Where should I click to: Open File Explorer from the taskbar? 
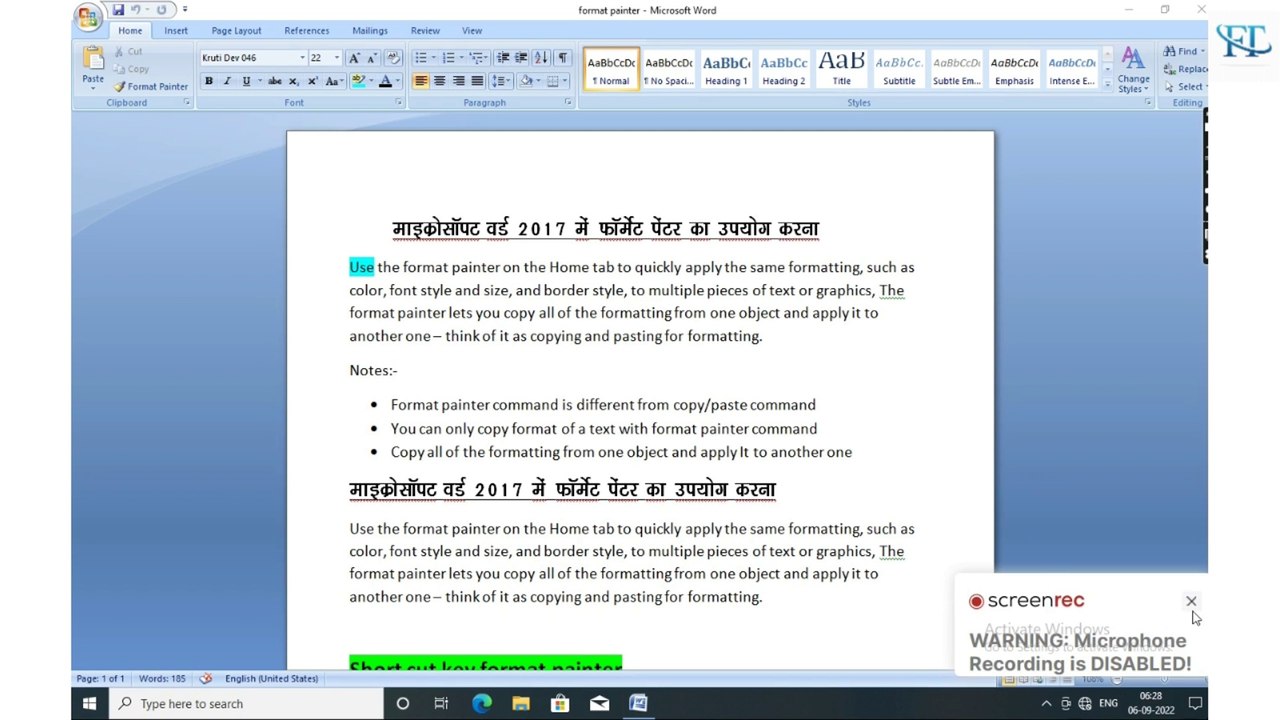tap(521, 704)
